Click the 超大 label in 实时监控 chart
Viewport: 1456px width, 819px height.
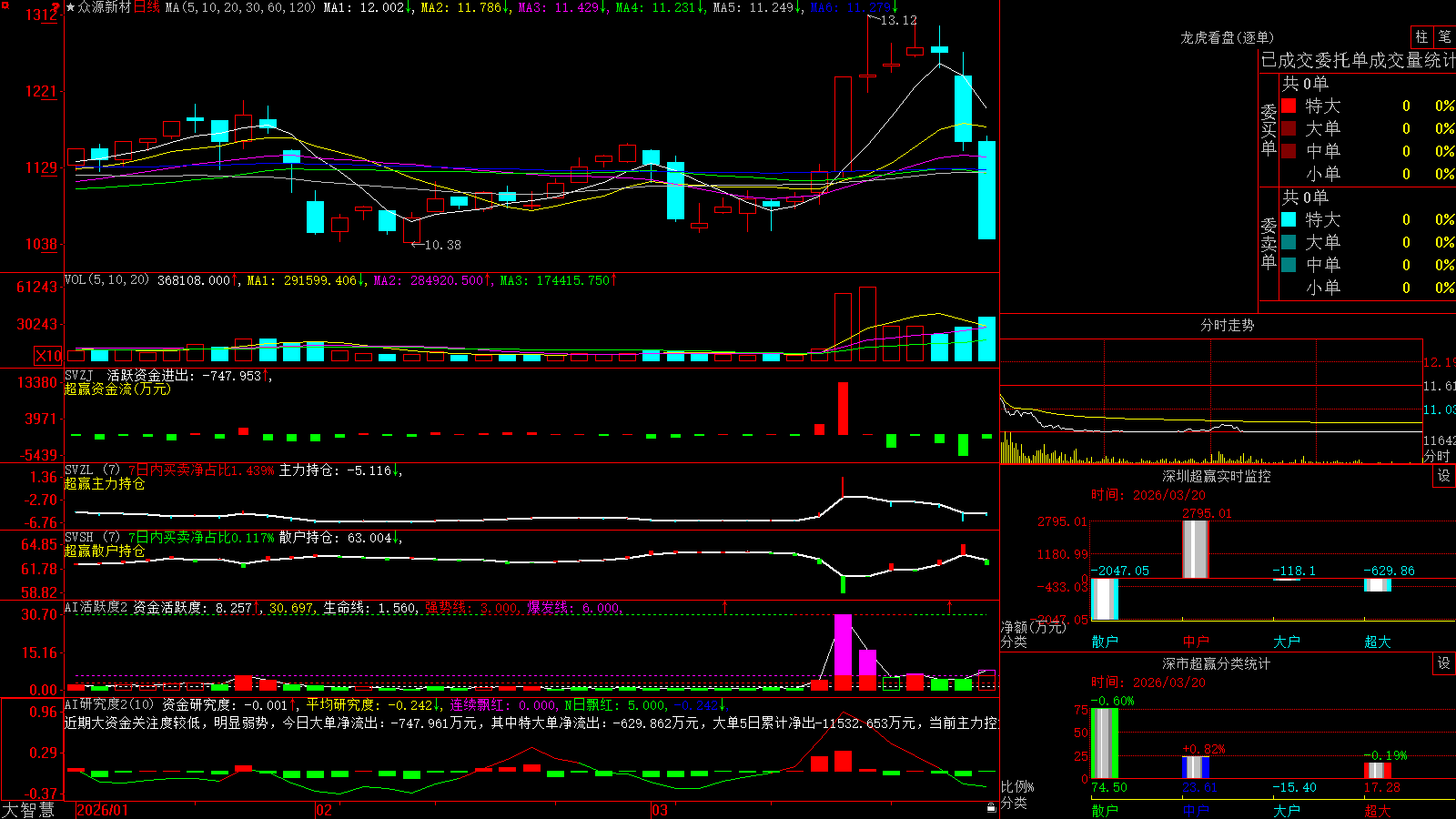coord(1378,642)
